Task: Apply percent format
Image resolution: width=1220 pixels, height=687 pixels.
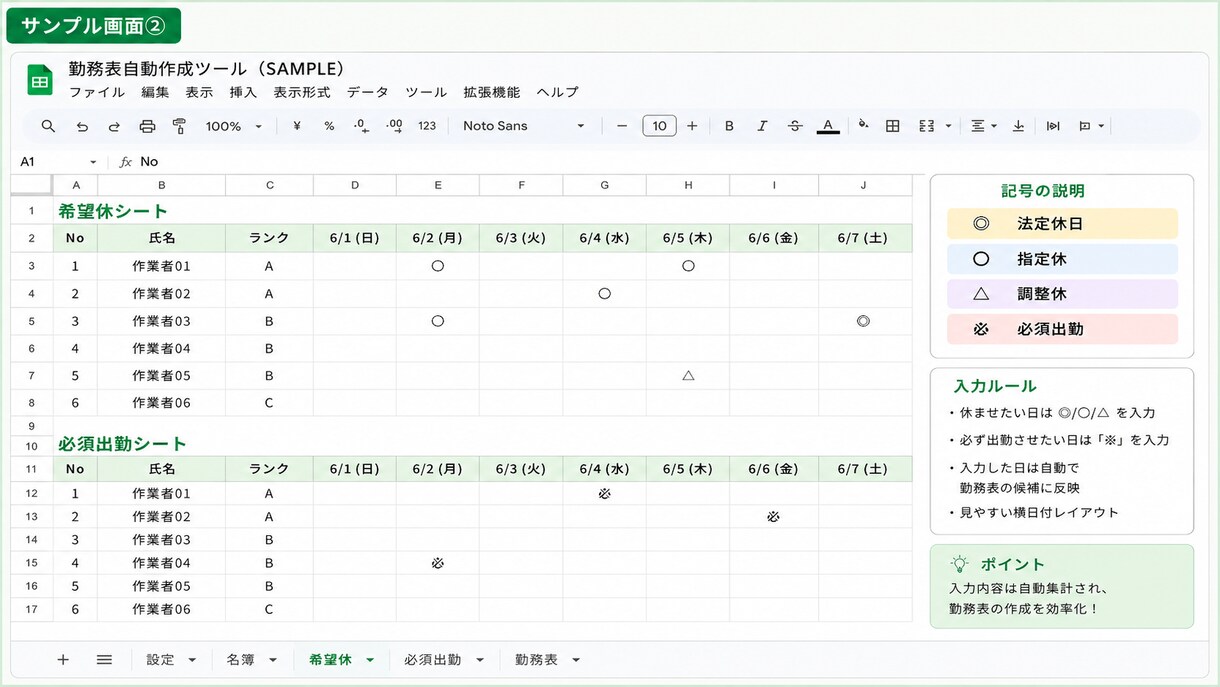Action: pyautogui.click(x=329, y=126)
